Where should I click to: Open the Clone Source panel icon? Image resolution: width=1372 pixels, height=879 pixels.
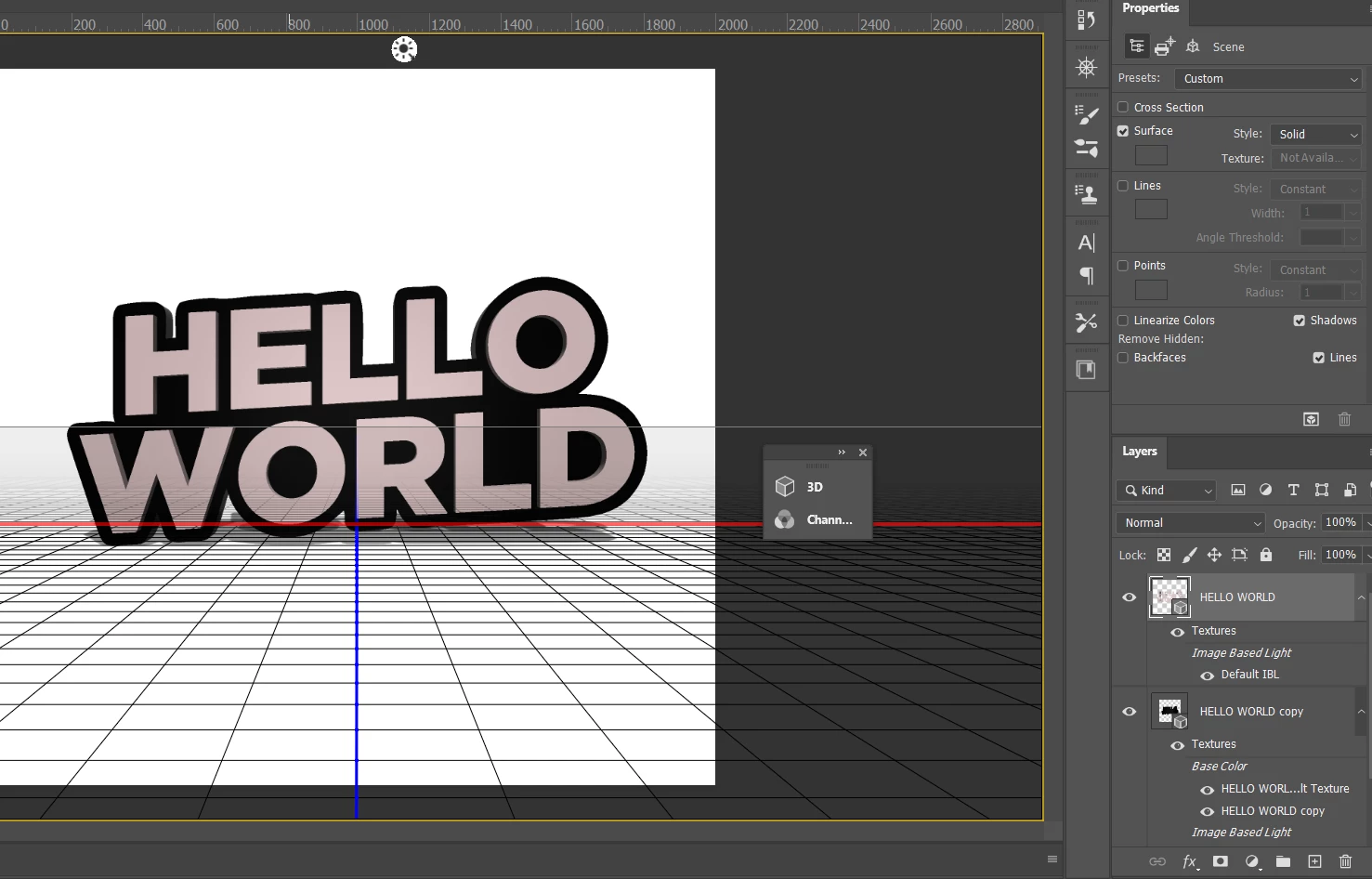point(1086,193)
